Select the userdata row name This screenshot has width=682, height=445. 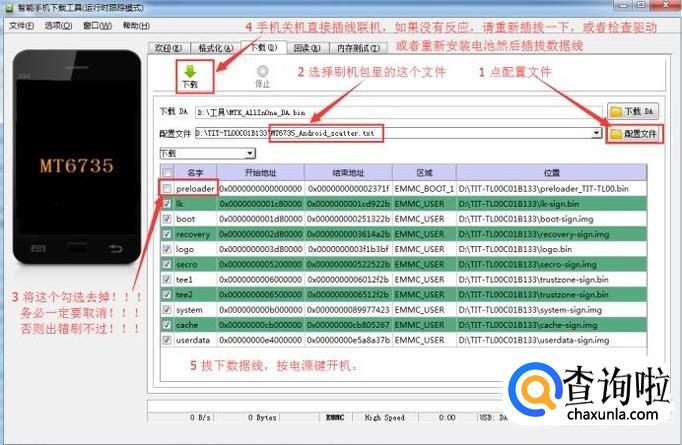pos(193,340)
